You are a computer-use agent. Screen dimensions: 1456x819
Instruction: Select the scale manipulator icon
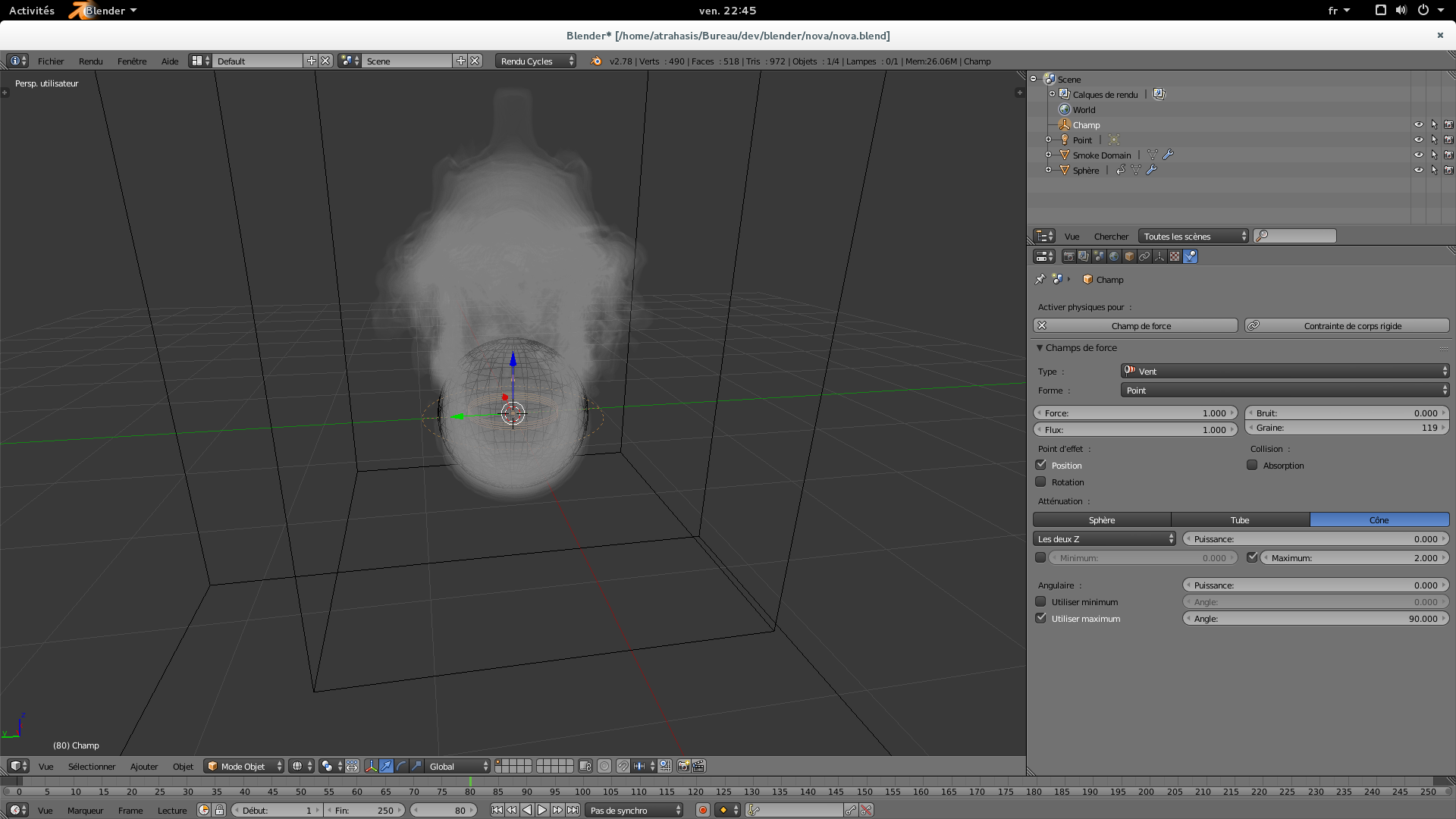416,766
